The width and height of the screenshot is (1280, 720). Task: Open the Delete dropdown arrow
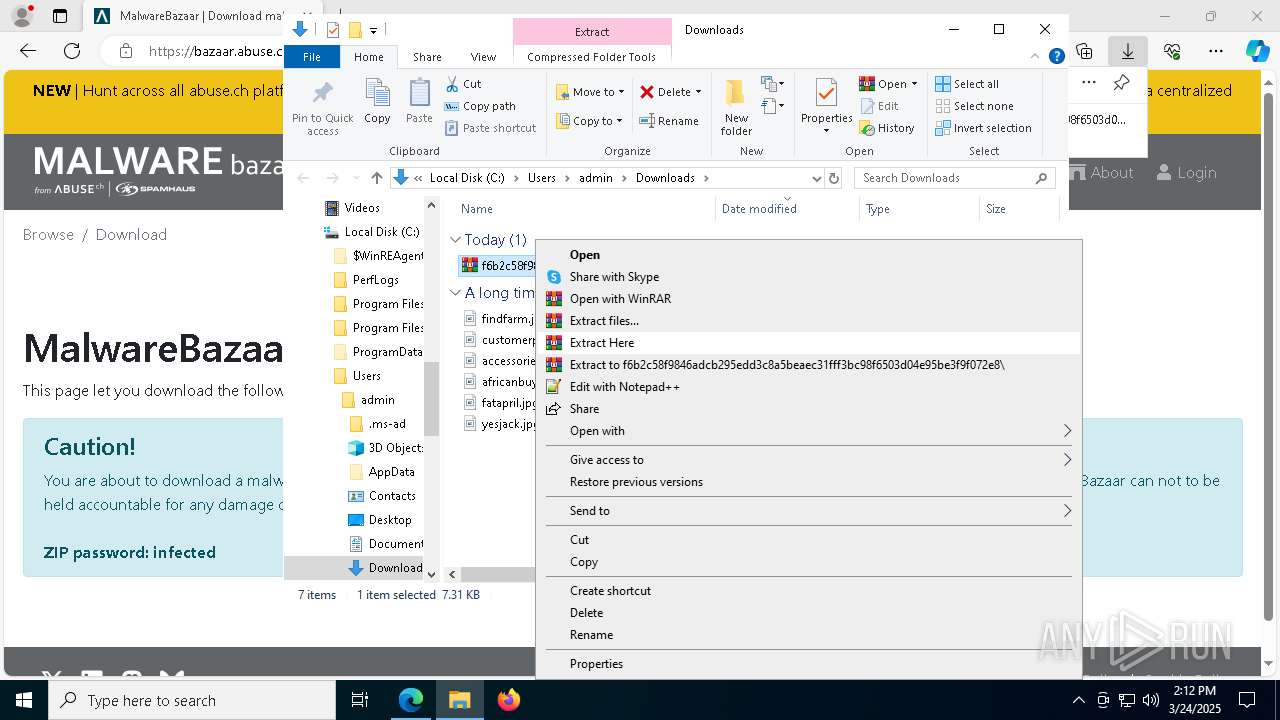click(698, 92)
